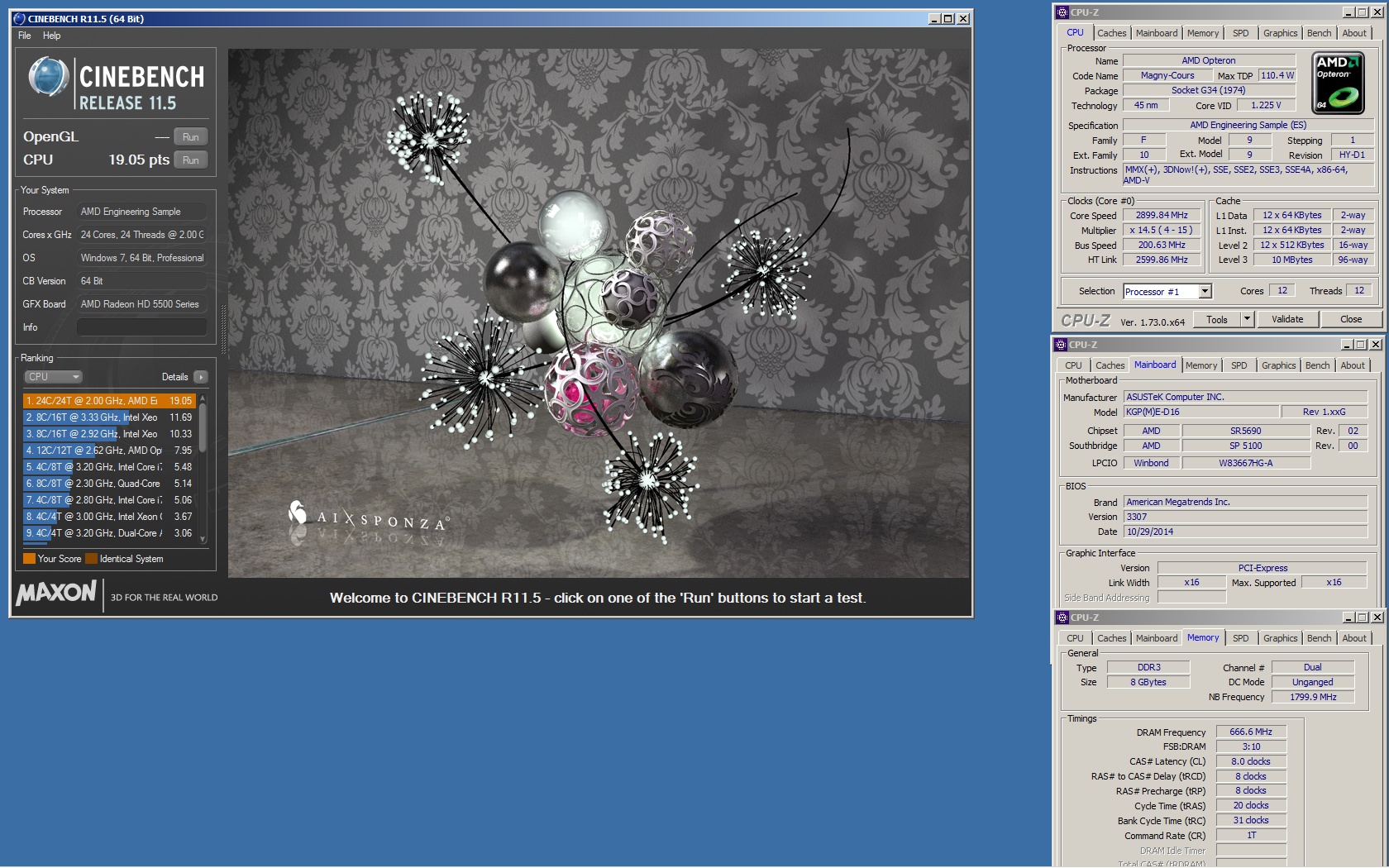This screenshot has height=868, width=1389.
Task: Select ranking entry 8C/16T @ 3.33 GHz
Action: pos(109,417)
